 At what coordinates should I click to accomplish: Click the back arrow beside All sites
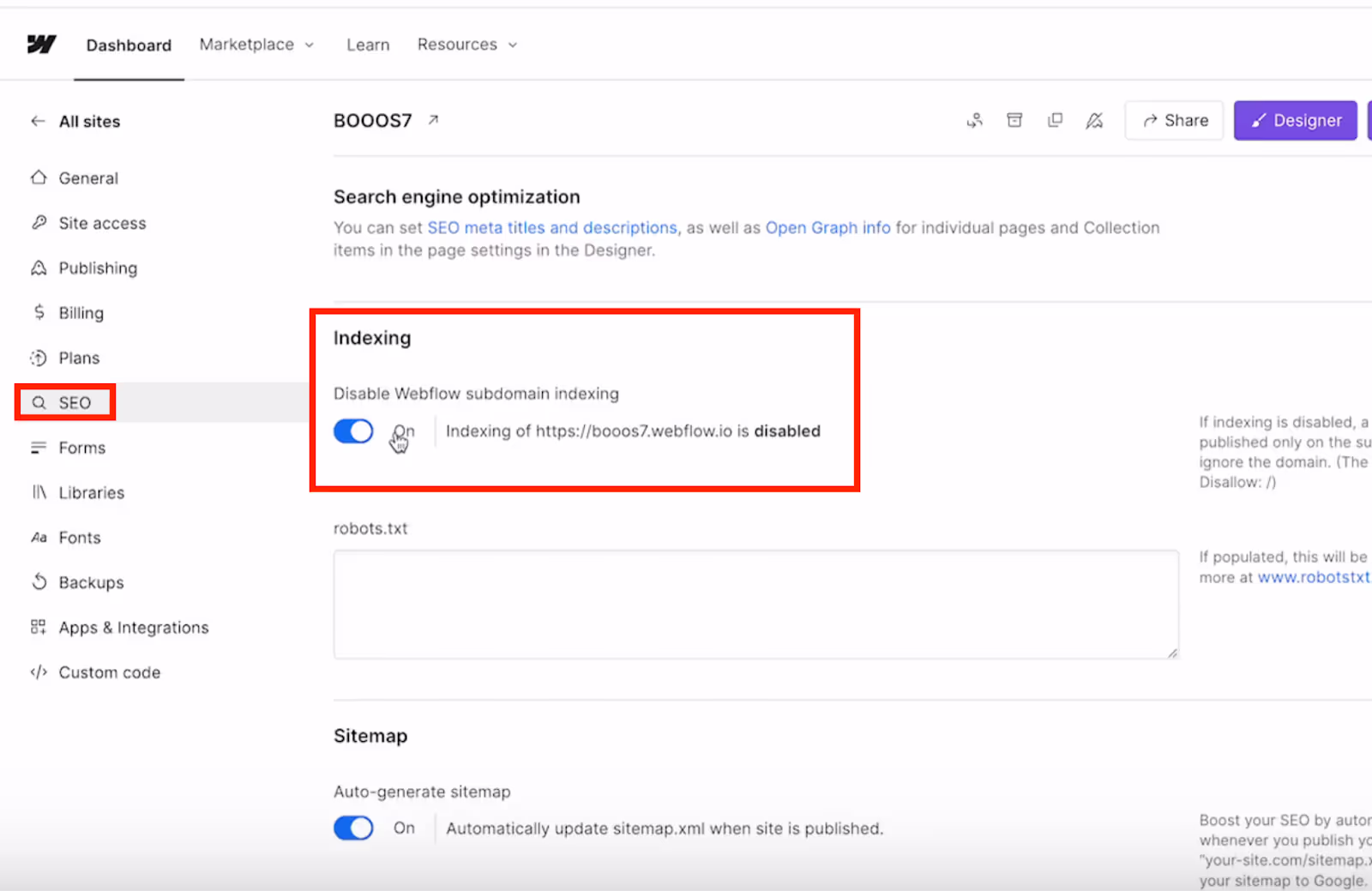[38, 121]
